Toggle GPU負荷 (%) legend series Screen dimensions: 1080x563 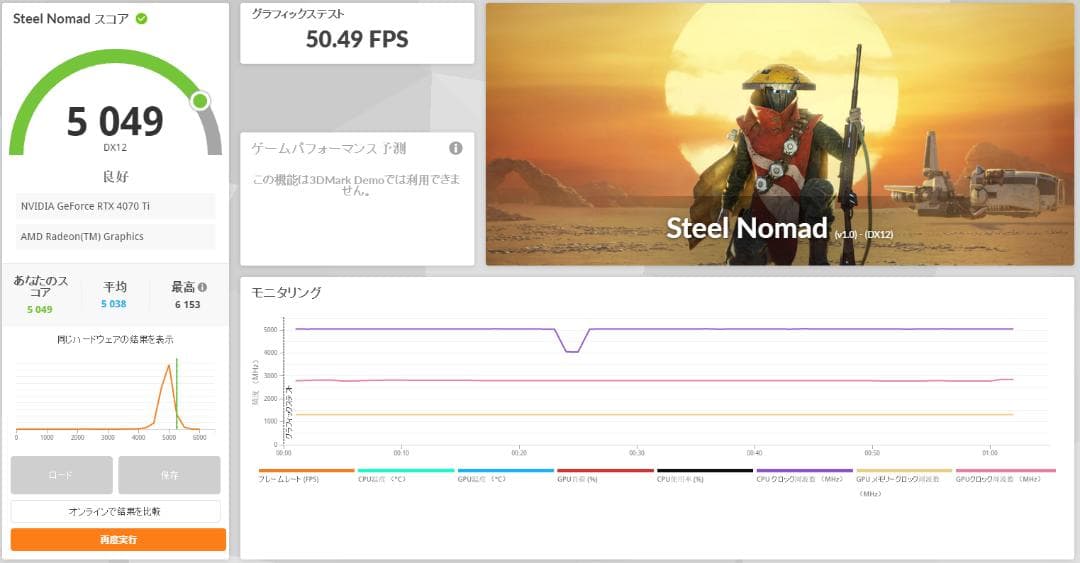[577, 479]
